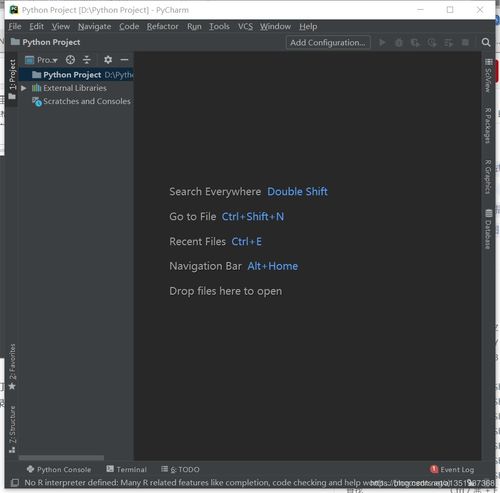The image size is (500, 493).
Task: Open the SciView side tab
Action: 488,76
